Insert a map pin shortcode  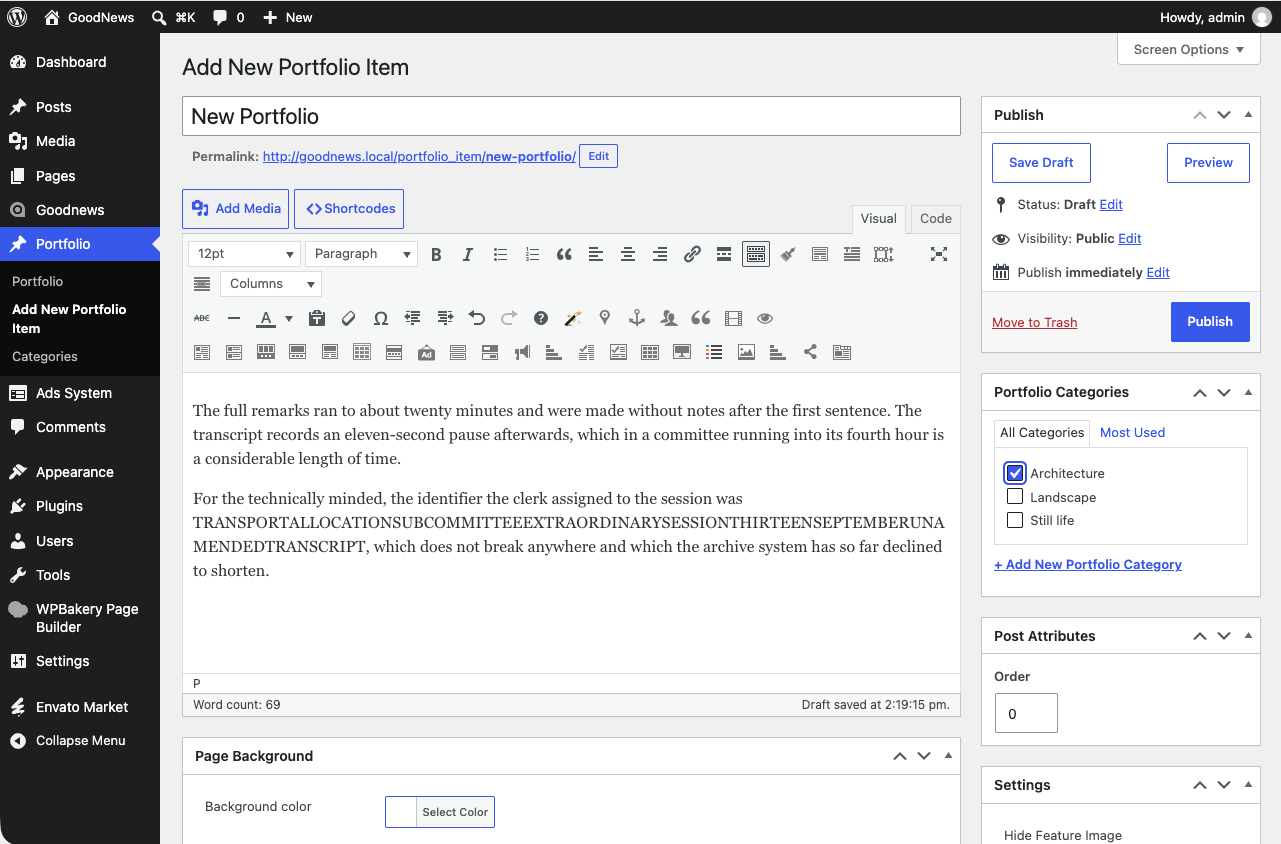pyautogui.click(x=605, y=318)
